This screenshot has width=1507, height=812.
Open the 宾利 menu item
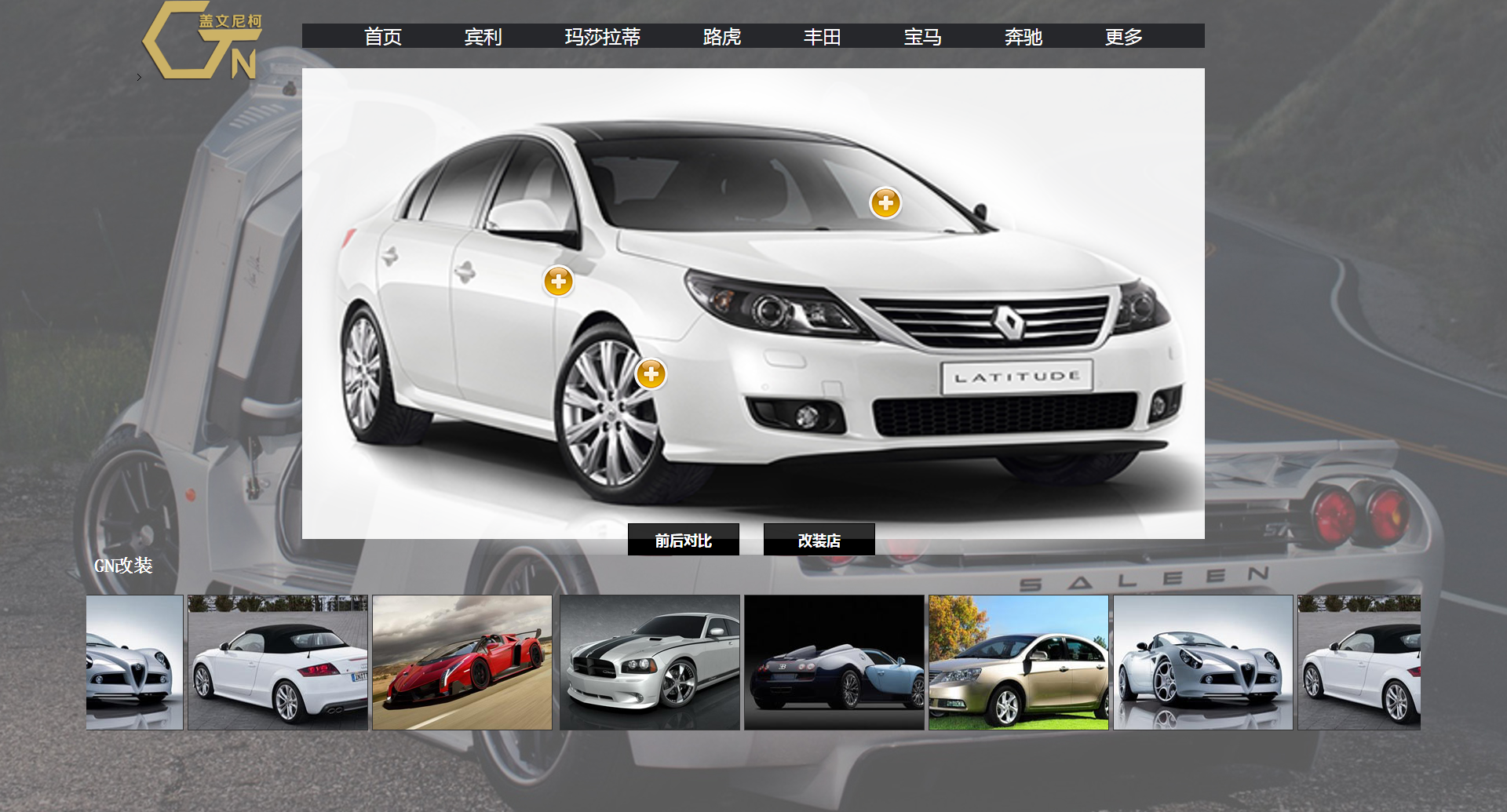483,37
